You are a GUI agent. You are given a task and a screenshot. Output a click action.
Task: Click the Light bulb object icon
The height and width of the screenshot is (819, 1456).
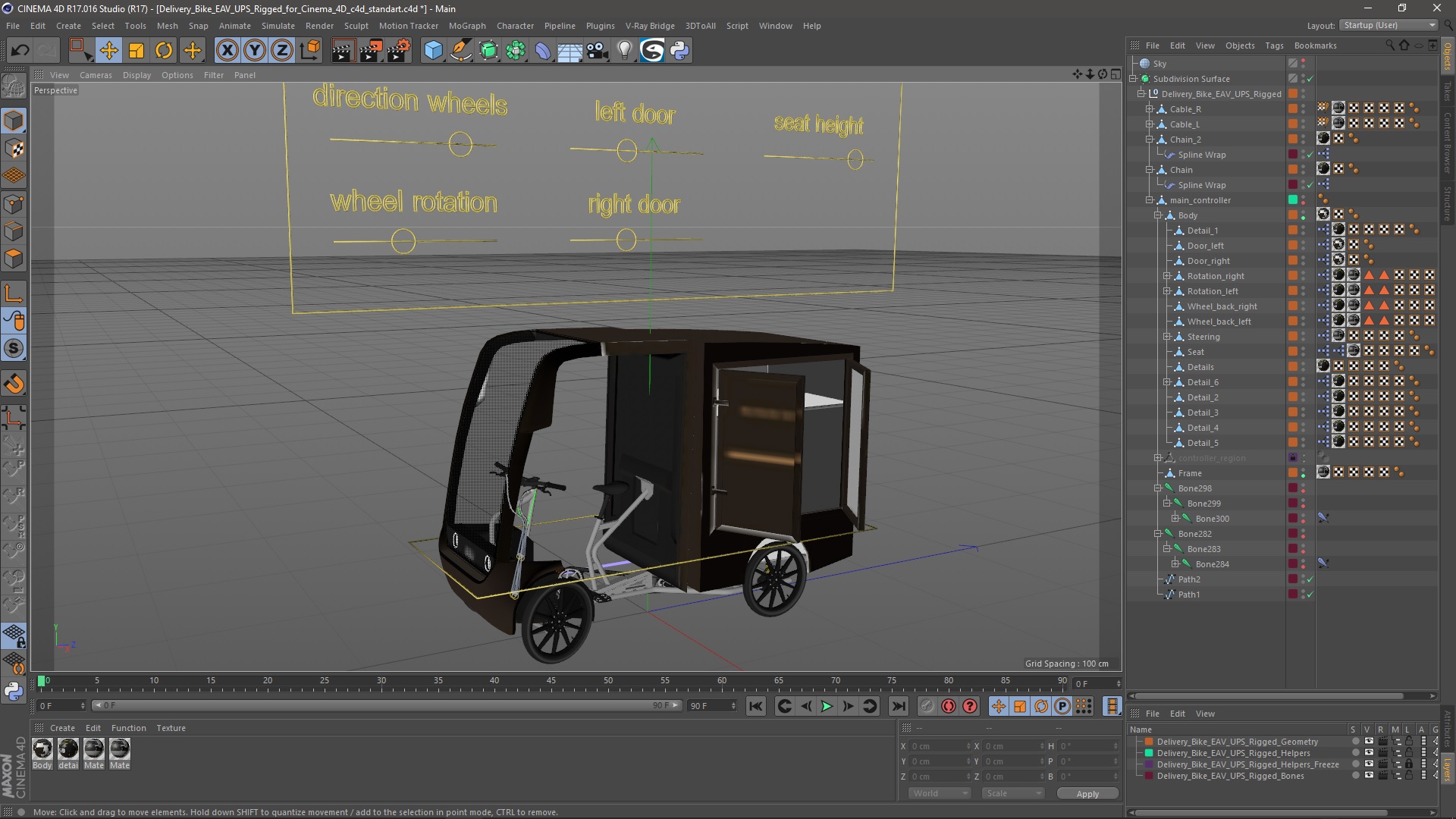tap(624, 51)
